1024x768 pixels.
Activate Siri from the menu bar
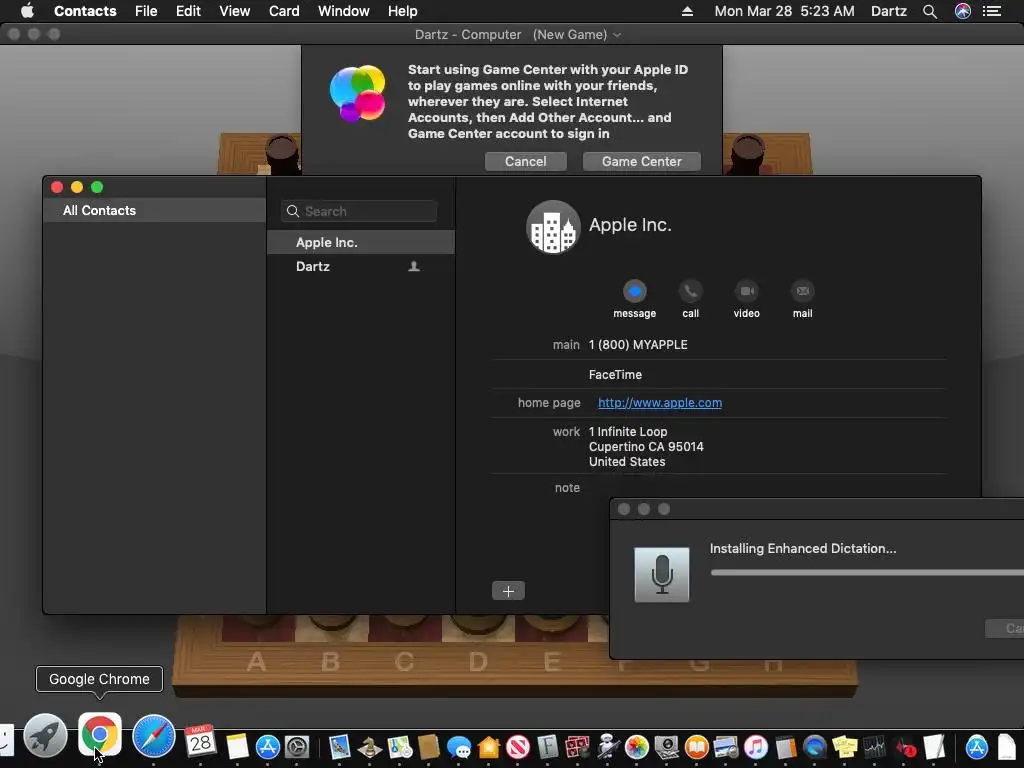click(963, 11)
